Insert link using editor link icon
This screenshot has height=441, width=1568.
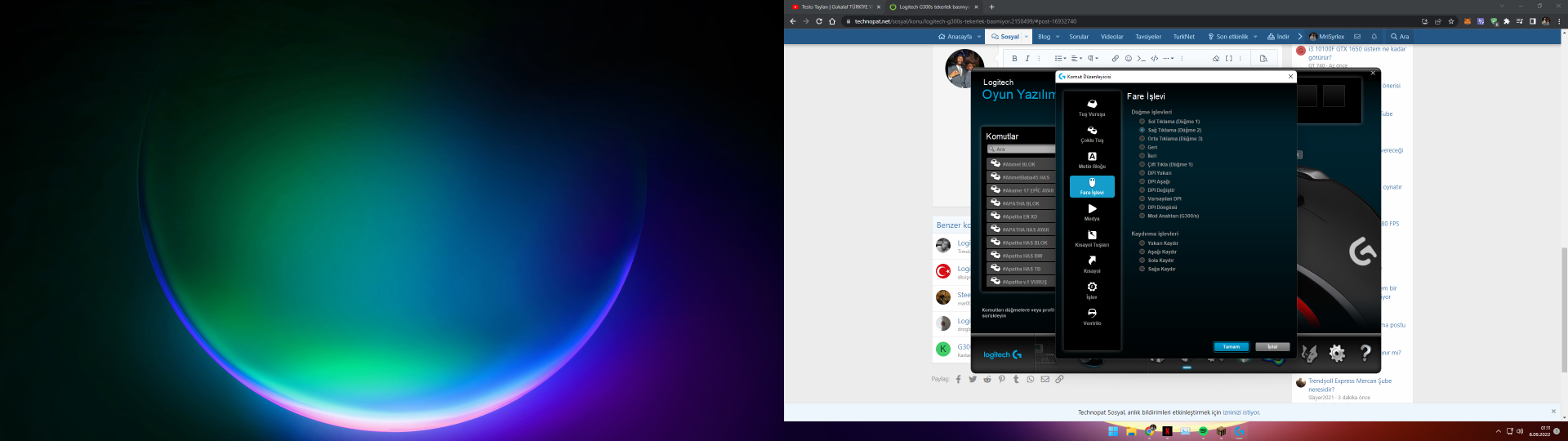pos(1115,59)
